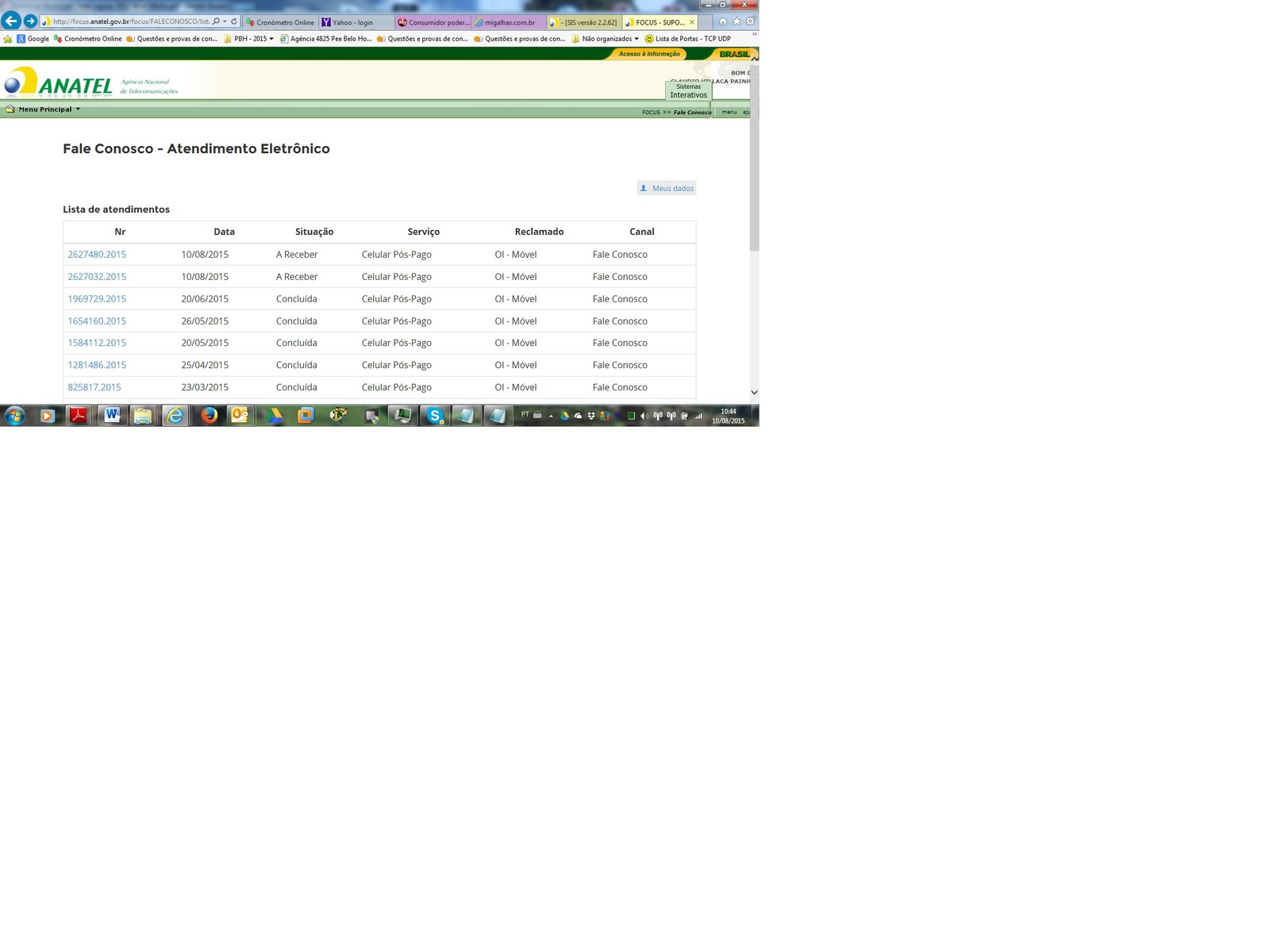Show hidden system tray icons arrow
This screenshot has height=952, width=1270.
(x=551, y=416)
